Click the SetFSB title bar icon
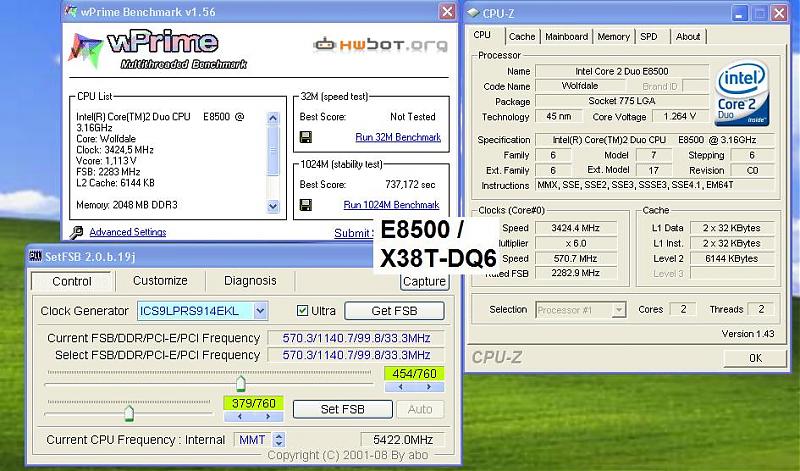Viewport: 800px width, 471px height. [x=35, y=256]
